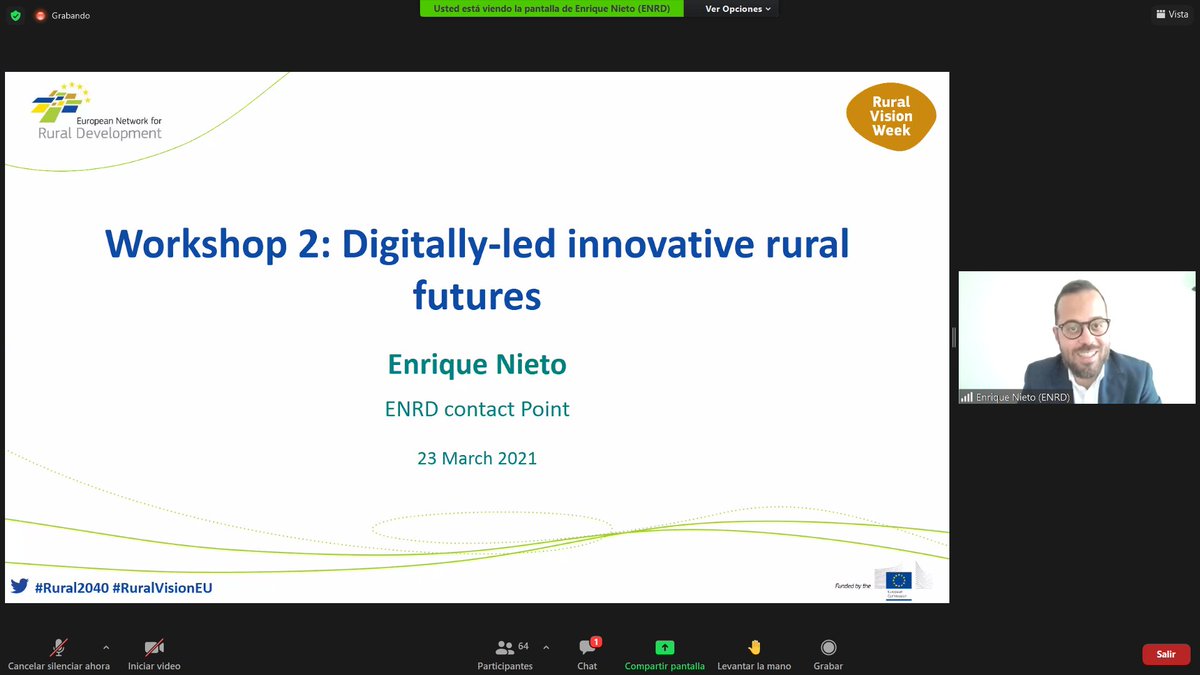The image size is (1200, 675).
Task: Click the red Grabando recording indicator
Action: [41, 15]
